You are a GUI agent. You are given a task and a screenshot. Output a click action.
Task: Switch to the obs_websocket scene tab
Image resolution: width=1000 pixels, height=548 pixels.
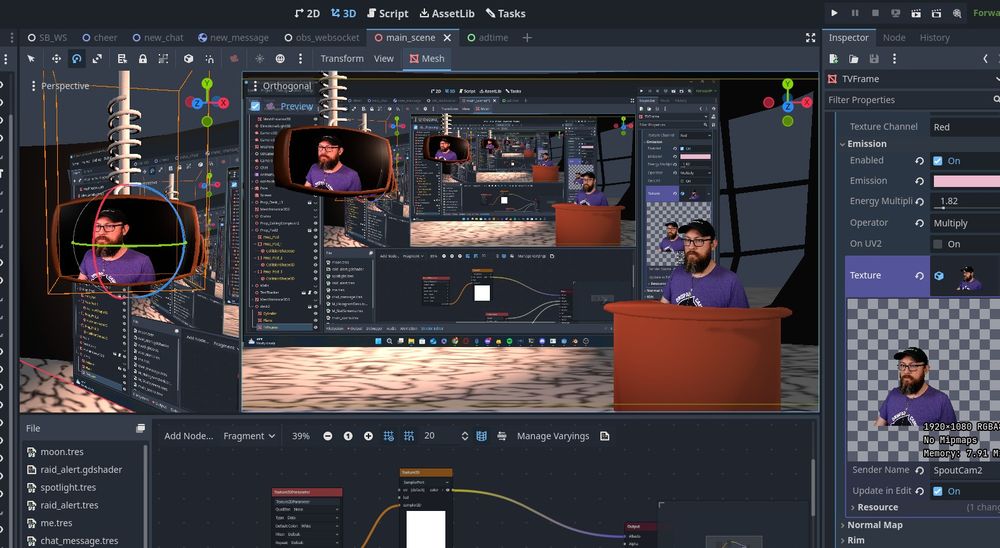point(322,38)
